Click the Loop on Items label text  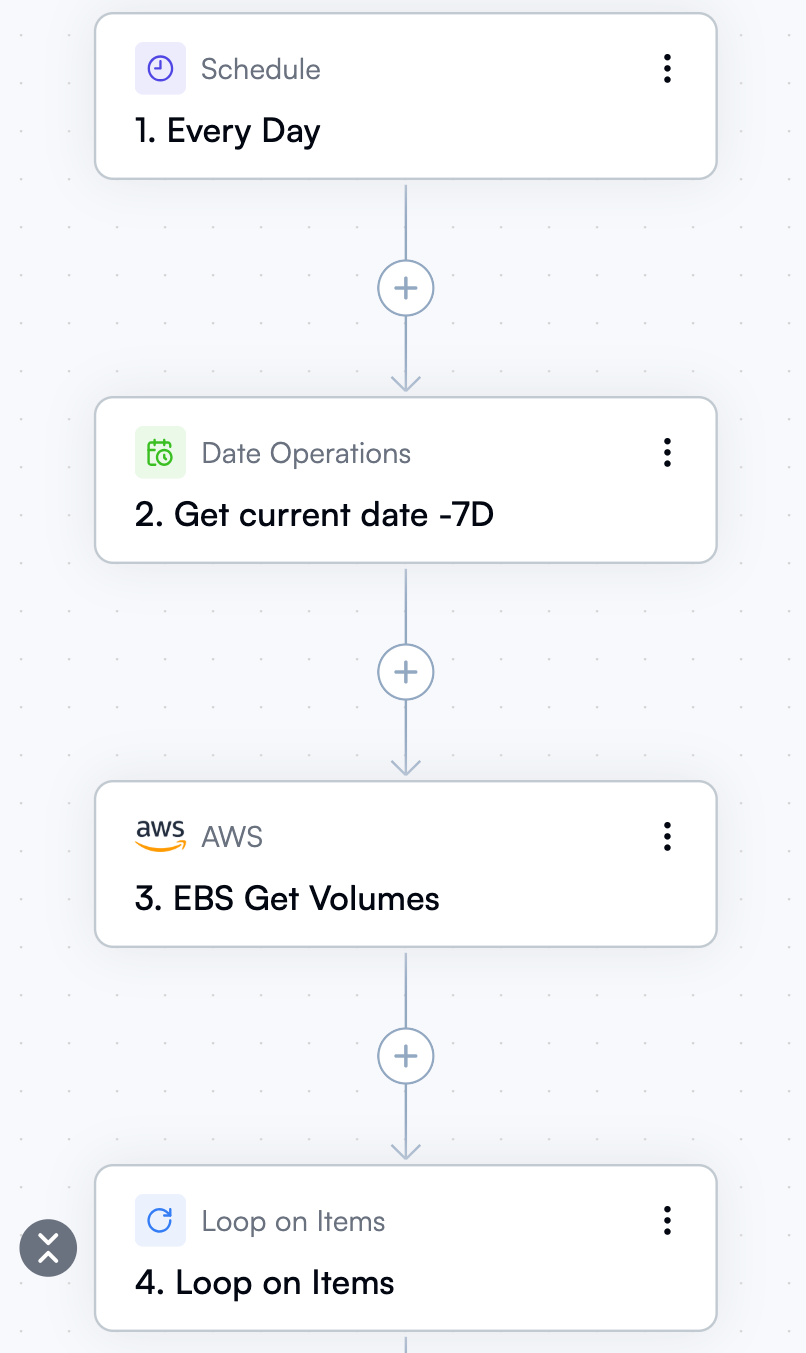tap(293, 1220)
